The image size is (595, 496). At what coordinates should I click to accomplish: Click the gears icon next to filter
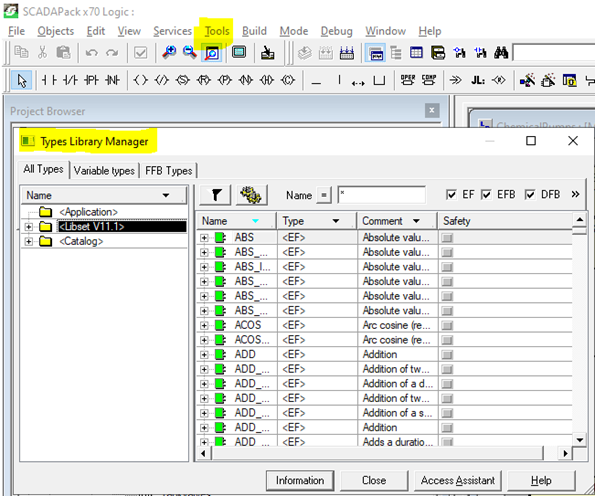pyautogui.click(x=251, y=195)
